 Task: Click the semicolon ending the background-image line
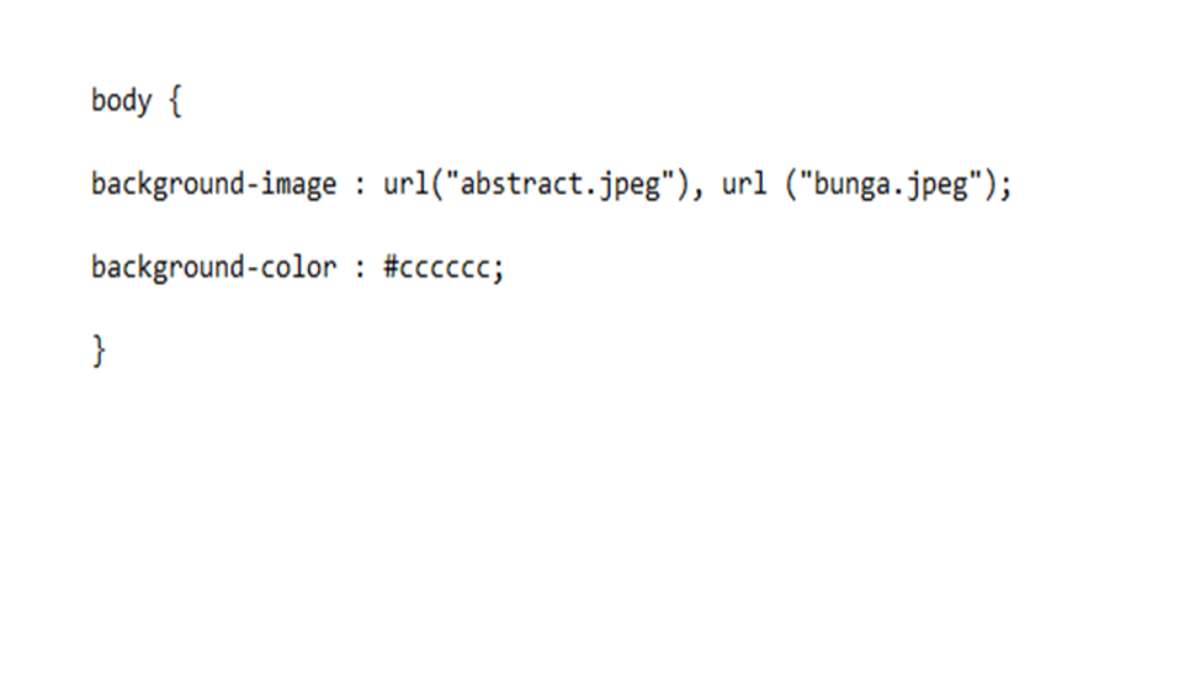[1006, 188]
